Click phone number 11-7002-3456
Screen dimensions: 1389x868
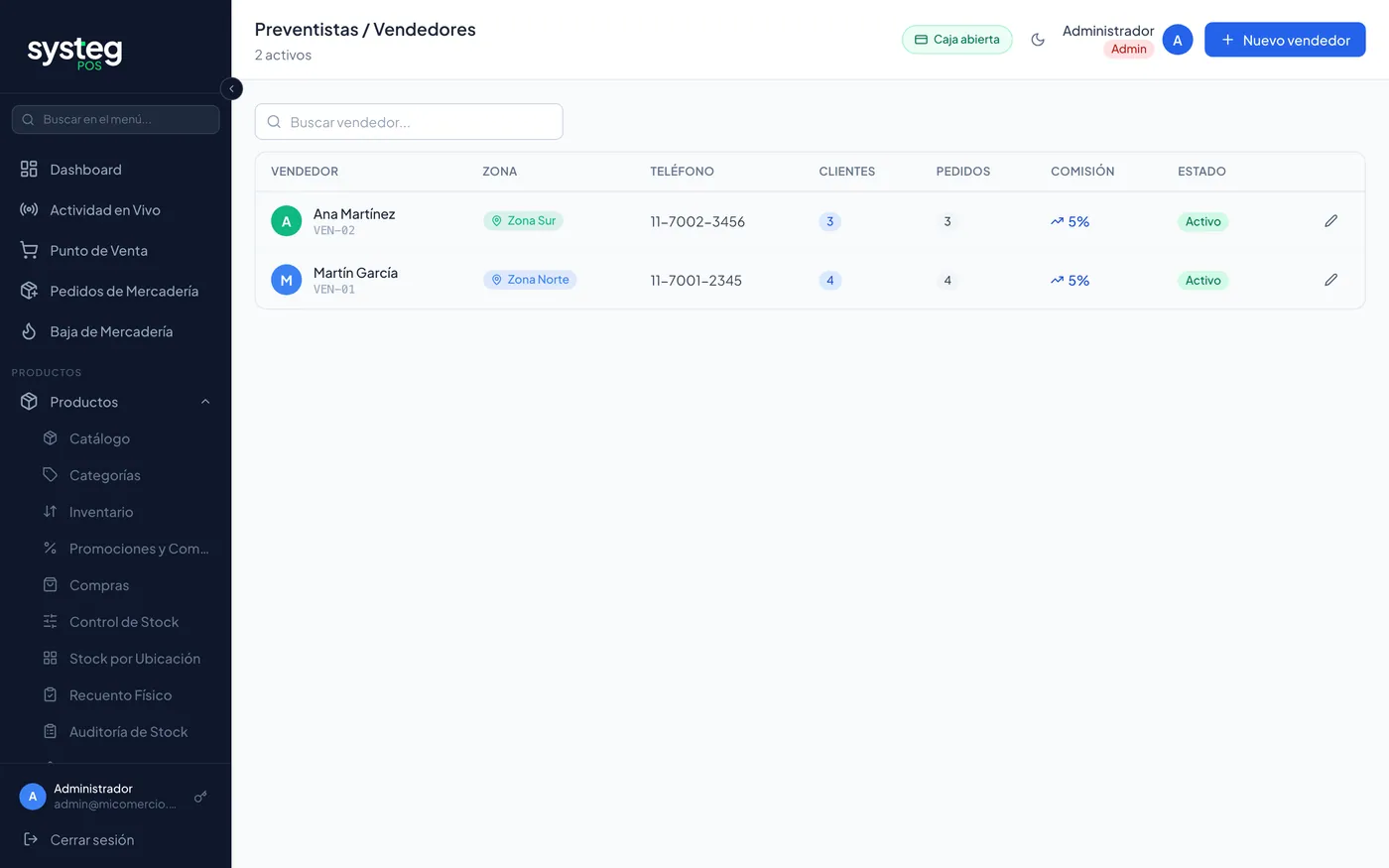pos(697,221)
